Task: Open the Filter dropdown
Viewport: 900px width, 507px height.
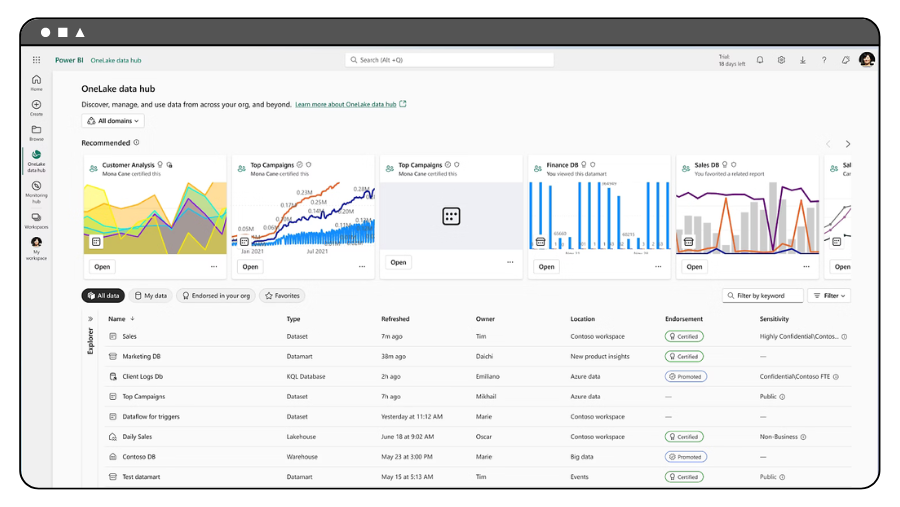Action: (x=829, y=296)
